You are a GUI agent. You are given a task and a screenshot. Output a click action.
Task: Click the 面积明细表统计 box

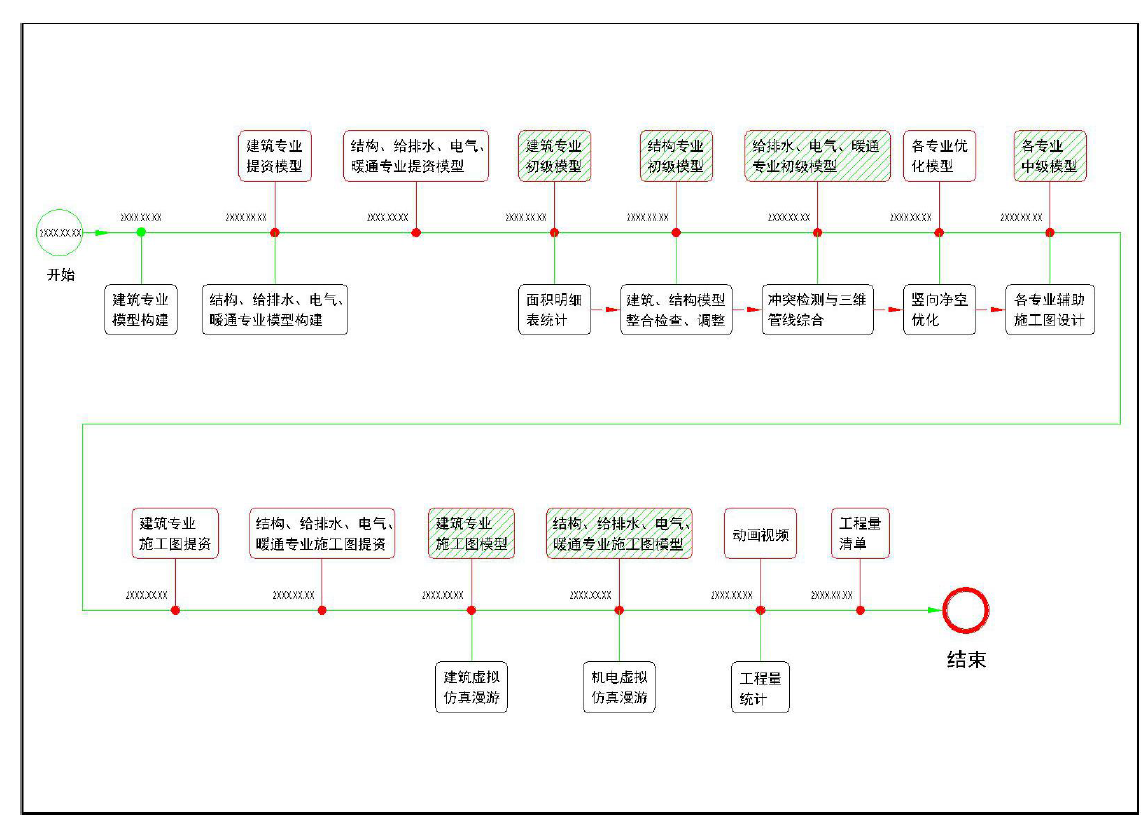tap(554, 309)
